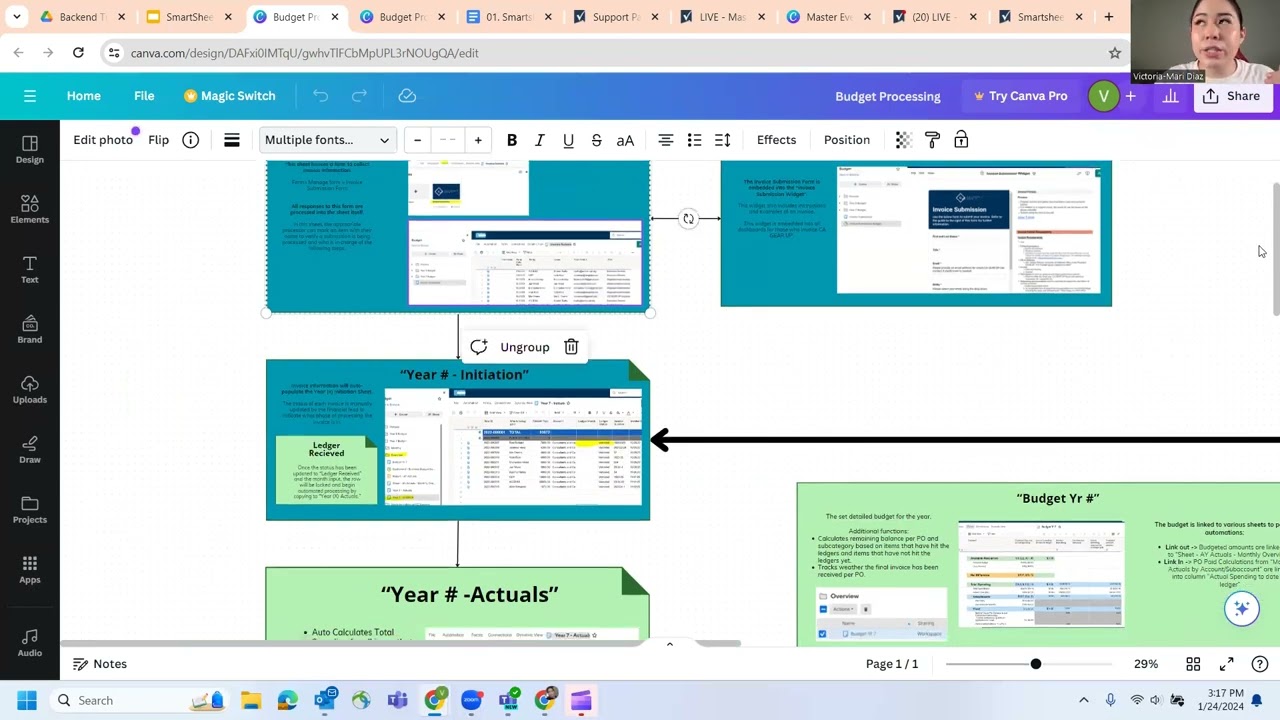Open the Position panel

847,140
